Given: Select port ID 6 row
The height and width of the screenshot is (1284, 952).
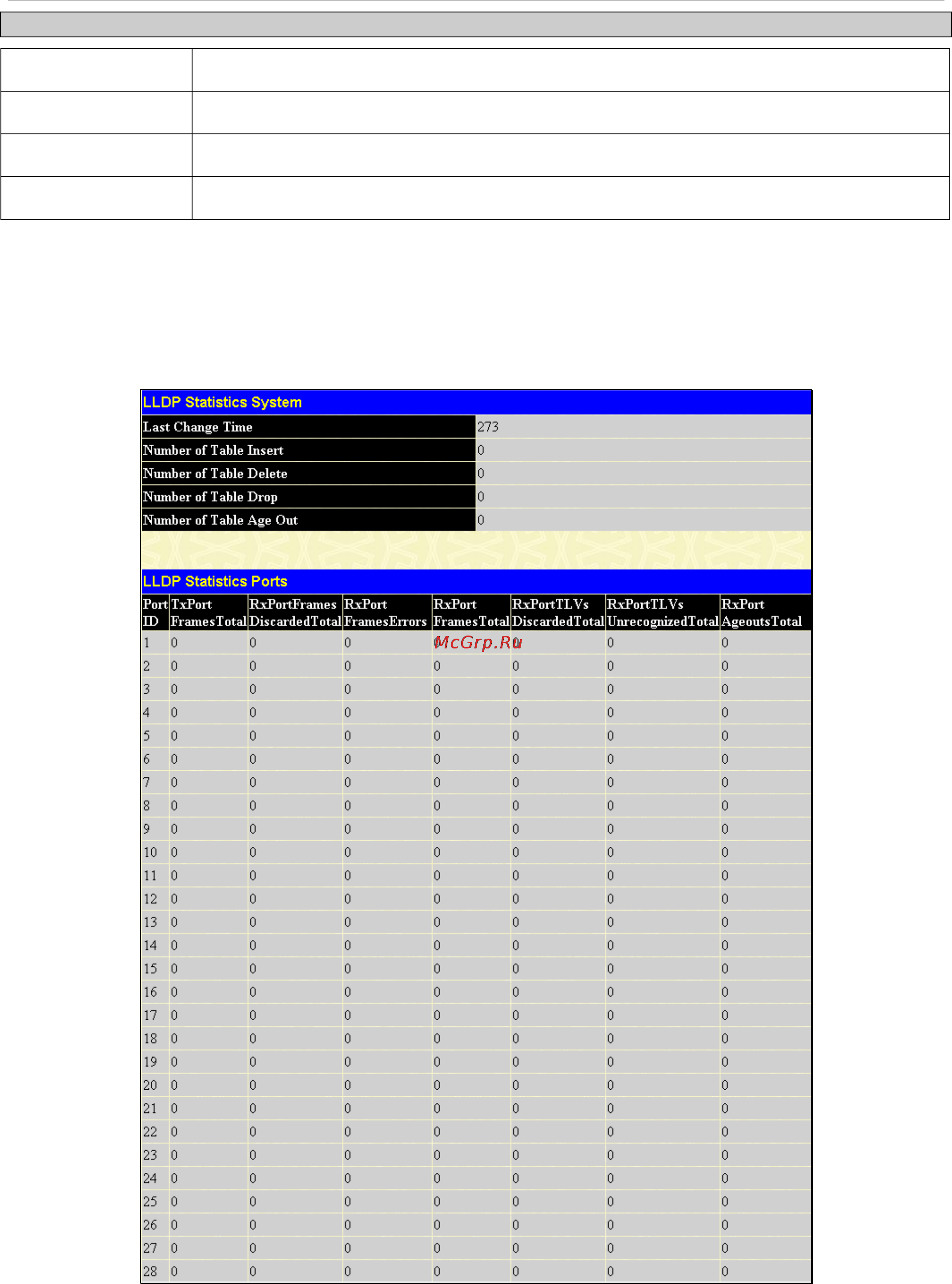Looking at the screenshot, I should coord(476,759).
